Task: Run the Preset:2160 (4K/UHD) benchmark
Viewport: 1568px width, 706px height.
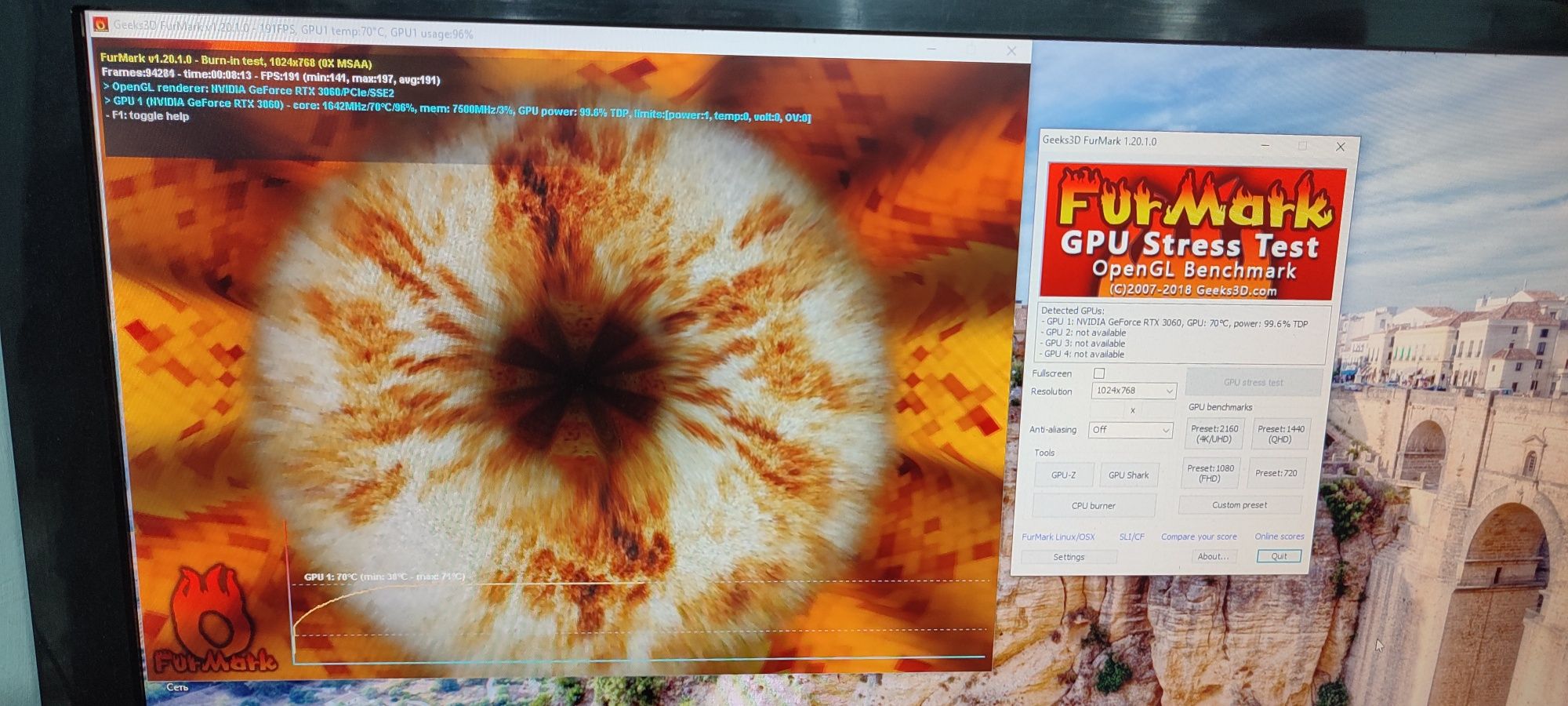Action: [x=1214, y=434]
